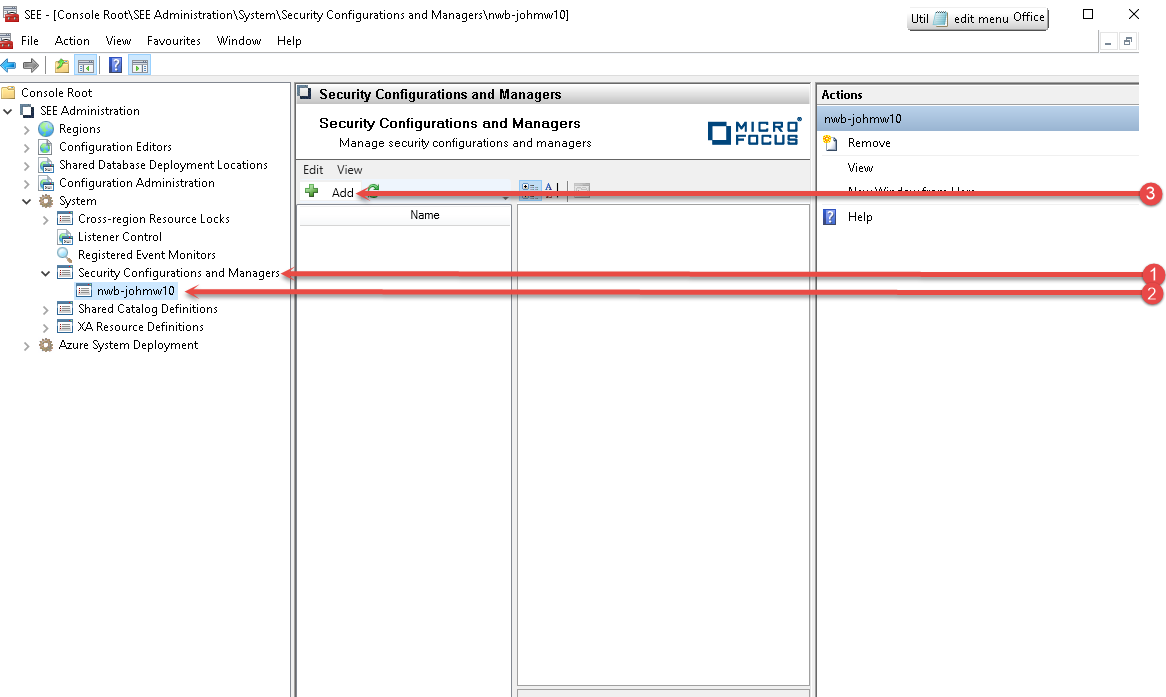Image resolution: width=1166 pixels, height=697 pixels.
Task: Click the Registered Event Monitors magnifier icon
Action: coord(65,254)
